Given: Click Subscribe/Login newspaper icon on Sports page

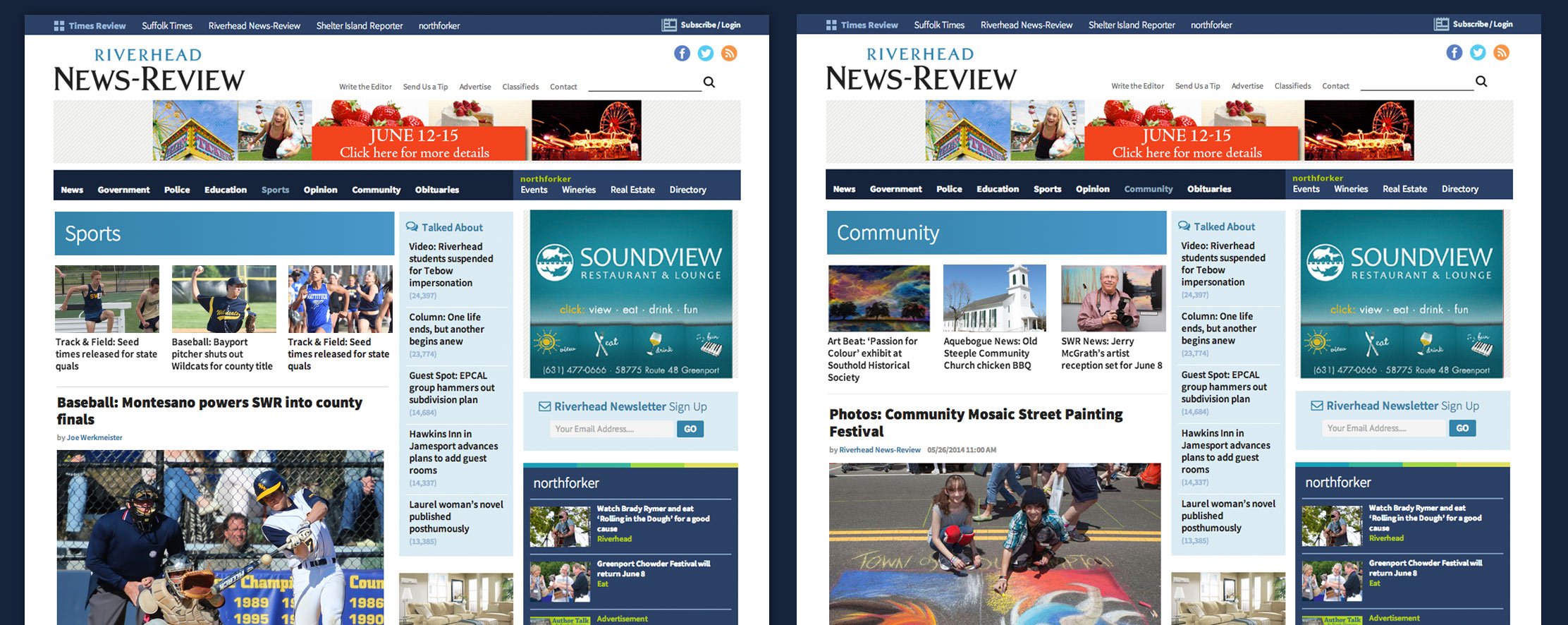Looking at the screenshot, I should [668, 25].
